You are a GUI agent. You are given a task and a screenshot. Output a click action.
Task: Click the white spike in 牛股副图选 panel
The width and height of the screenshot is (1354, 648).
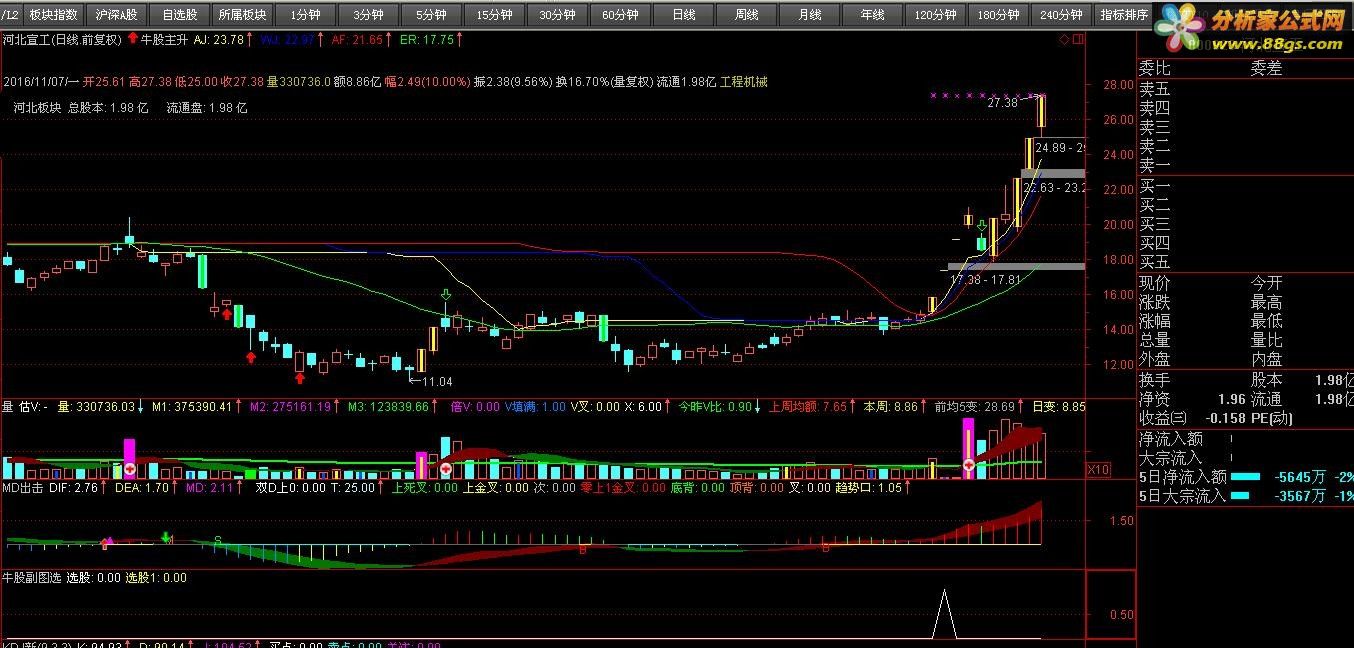pos(945,613)
